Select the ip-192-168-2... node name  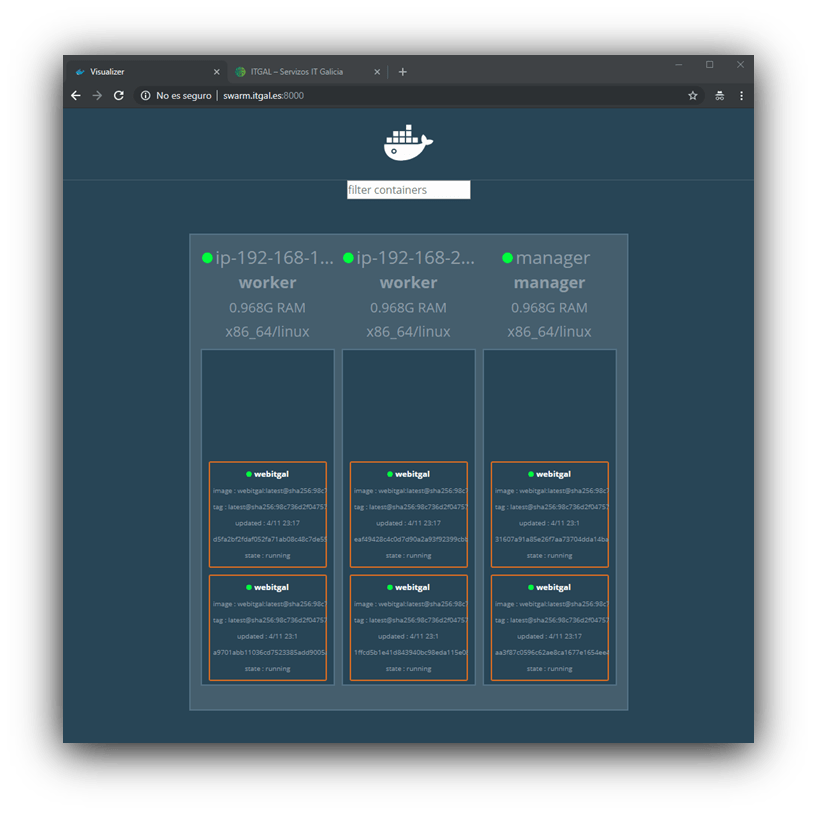point(416,257)
